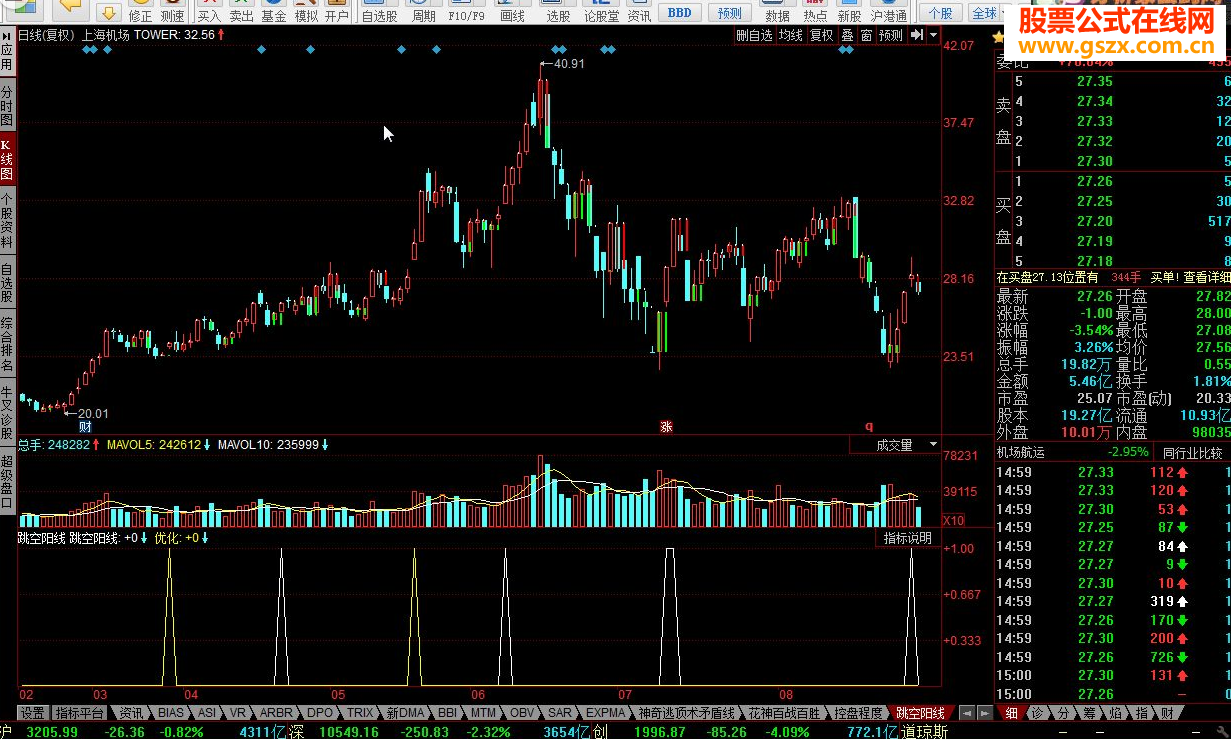Viewport: 1231px width, 739px height.
Task: Open the chart header dropdown arrow
Action: point(933,35)
